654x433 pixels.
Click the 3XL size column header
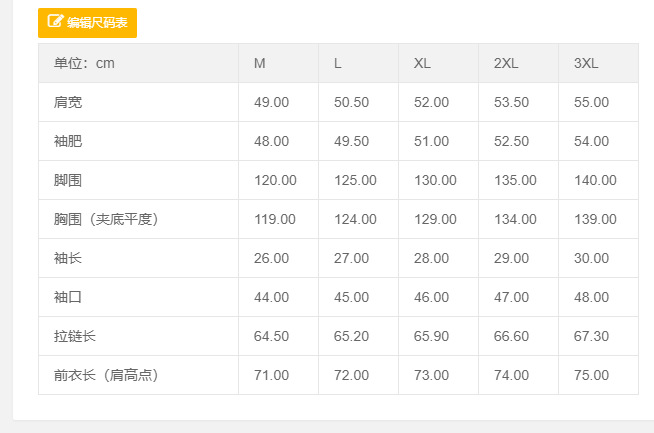[586, 63]
